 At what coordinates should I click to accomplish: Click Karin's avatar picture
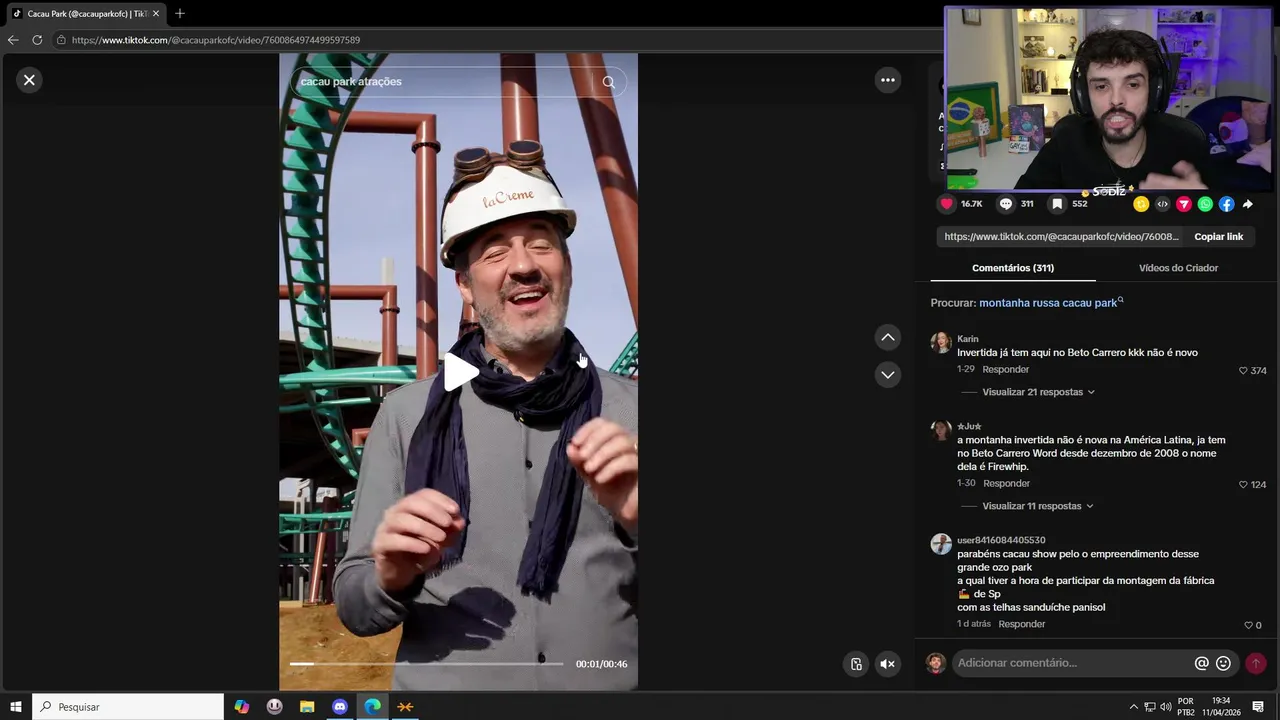coord(941,343)
